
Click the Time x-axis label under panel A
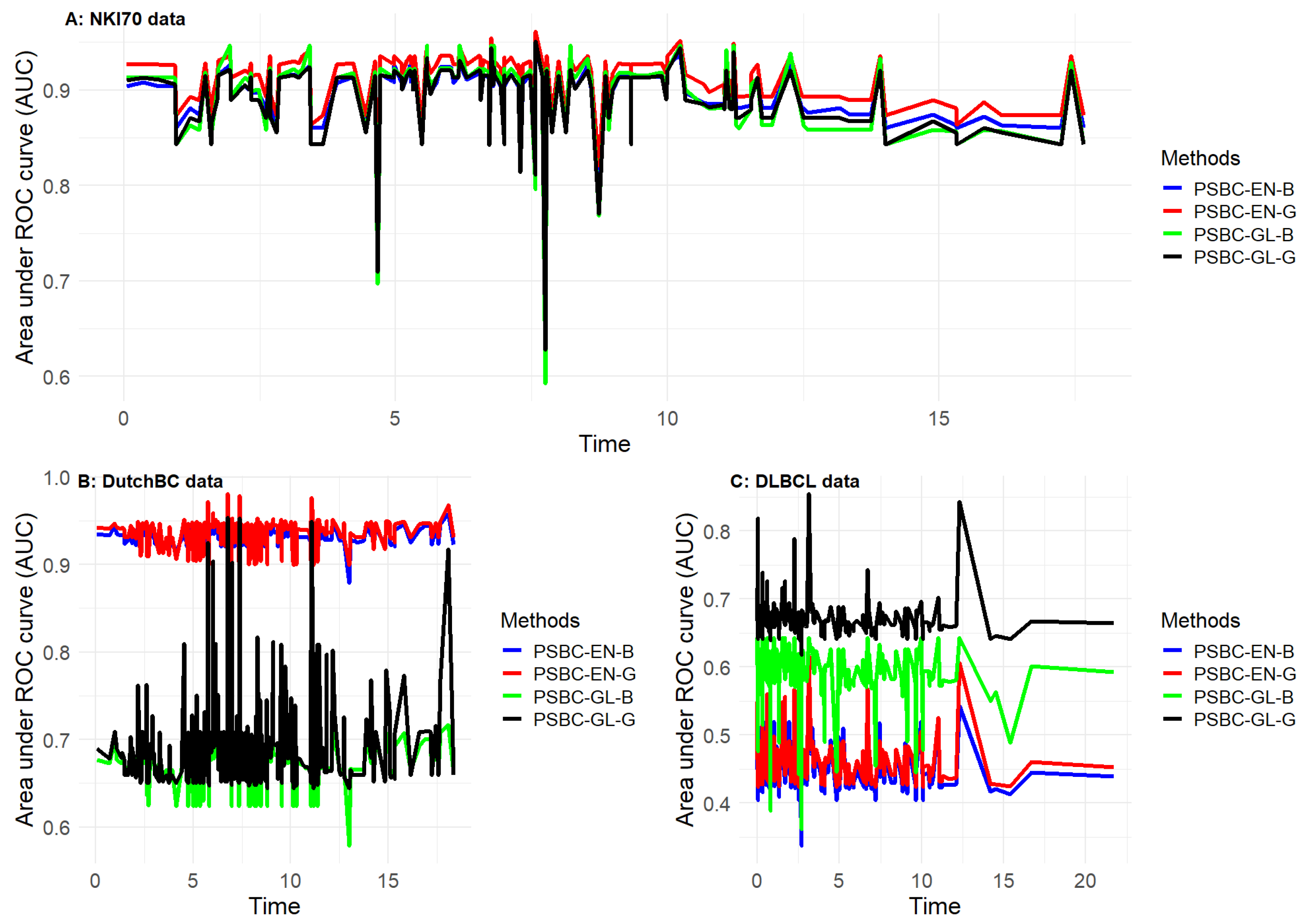tap(604, 444)
